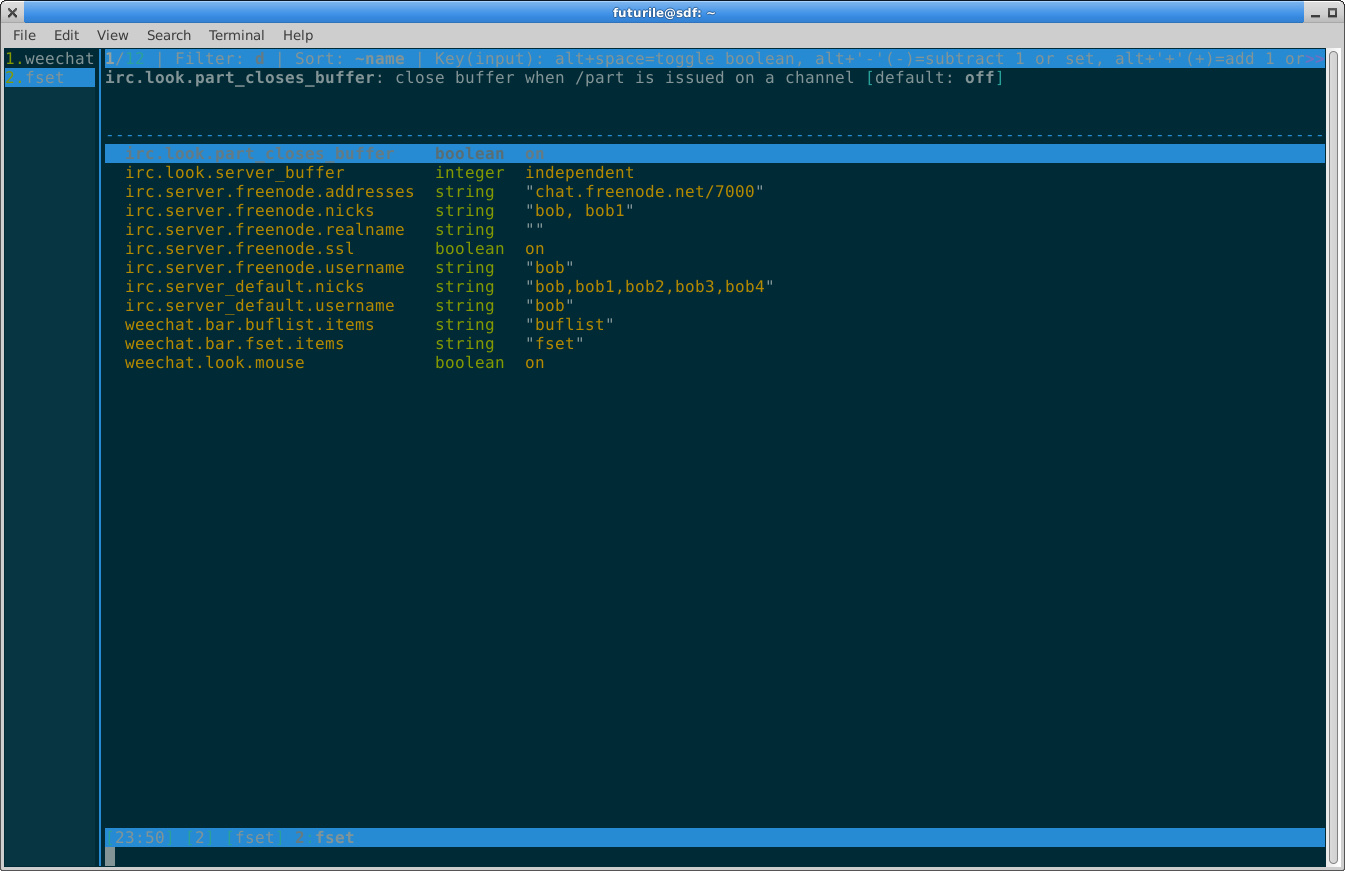This screenshot has height=871, width=1345.
Task: Click the "fset" string value
Action: pyautogui.click(x=555, y=344)
